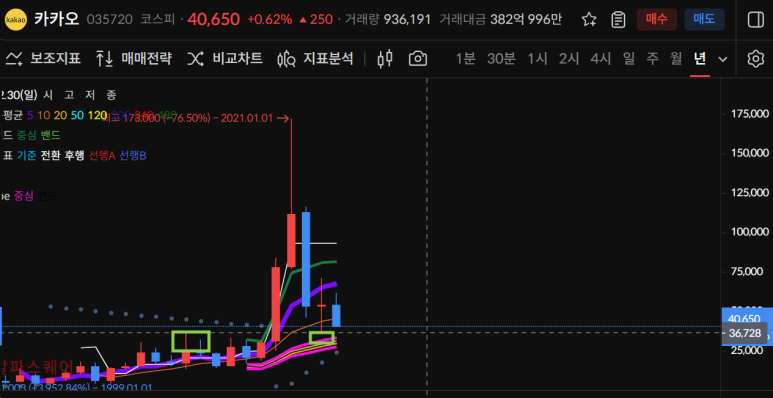
Task: Open the 비교차트 menu label
Action: (237, 59)
